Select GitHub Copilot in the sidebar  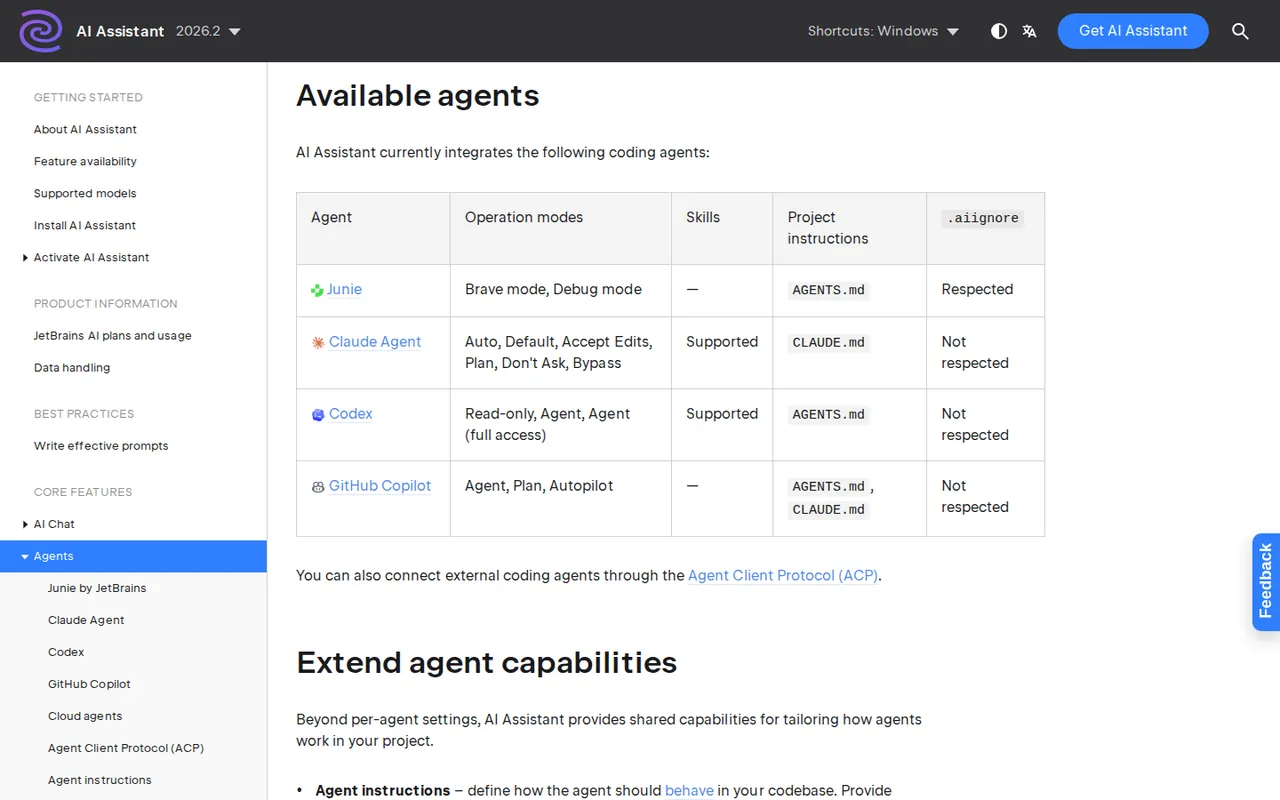point(89,684)
